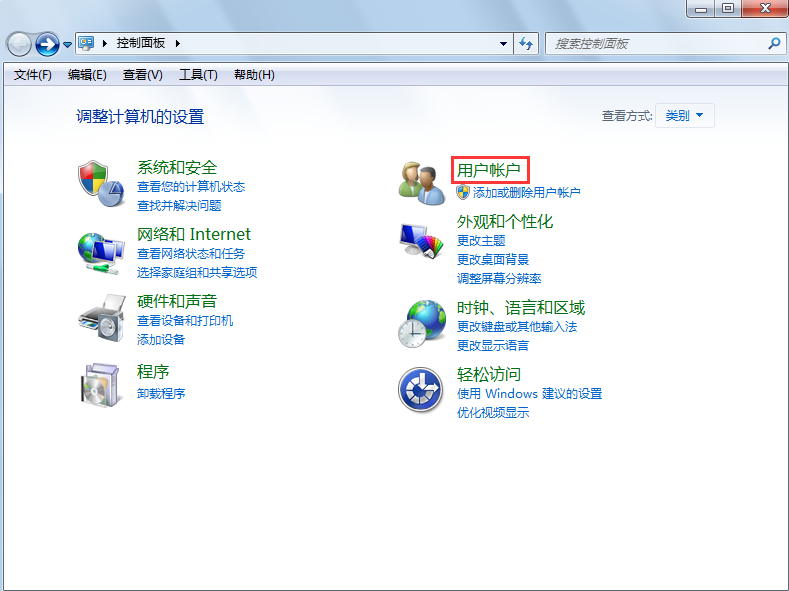Expand the 类别 view-by dropdown
789x591 pixels.
click(x=686, y=116)
